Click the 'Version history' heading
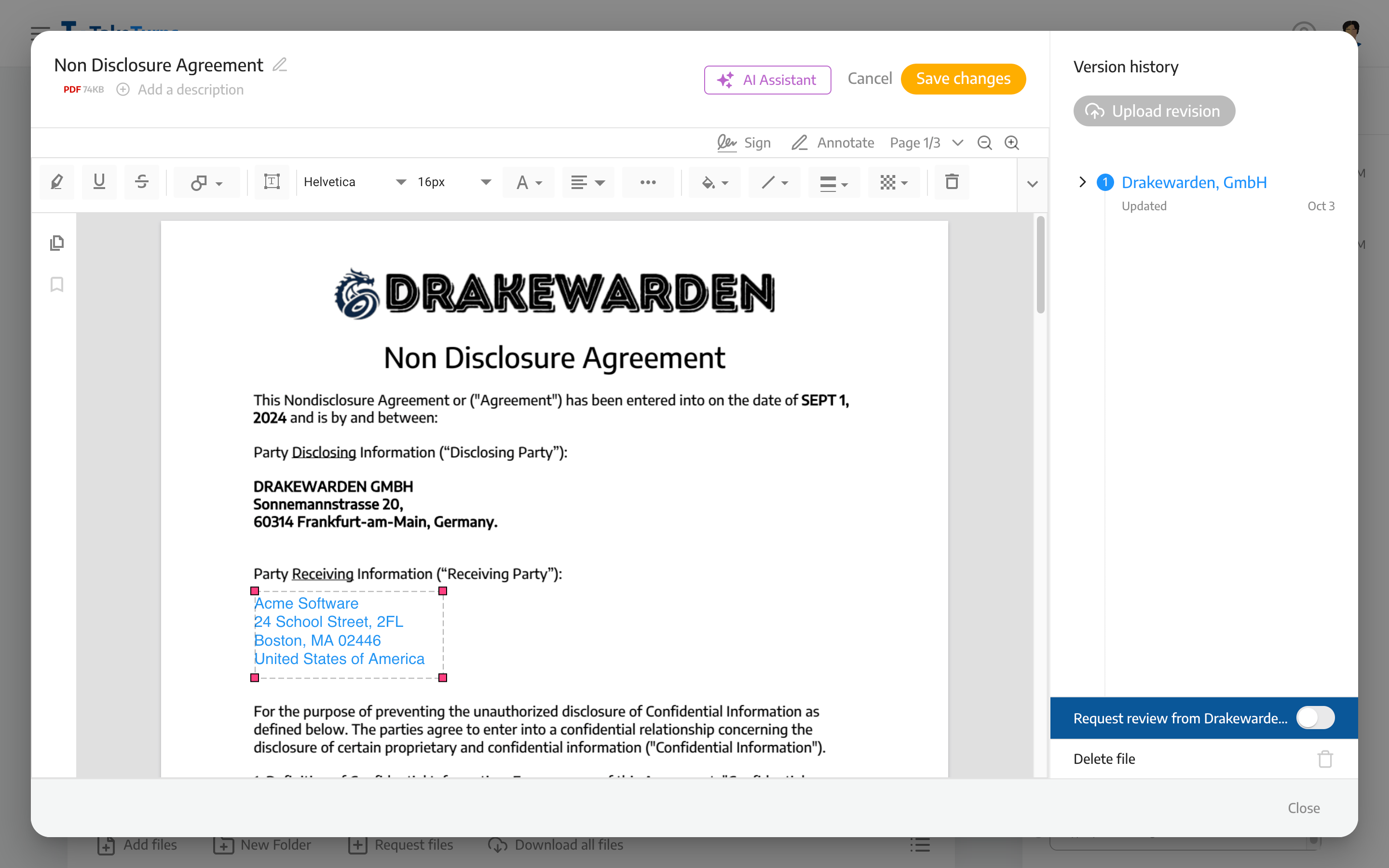1389x868 pixels. [1126, 67]
